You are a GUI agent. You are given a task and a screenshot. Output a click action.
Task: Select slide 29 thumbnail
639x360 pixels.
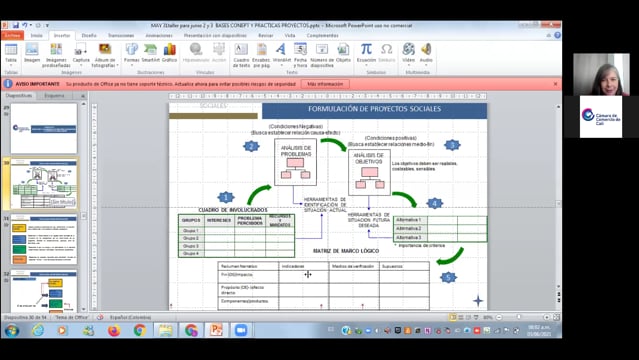tap(44, 128)
